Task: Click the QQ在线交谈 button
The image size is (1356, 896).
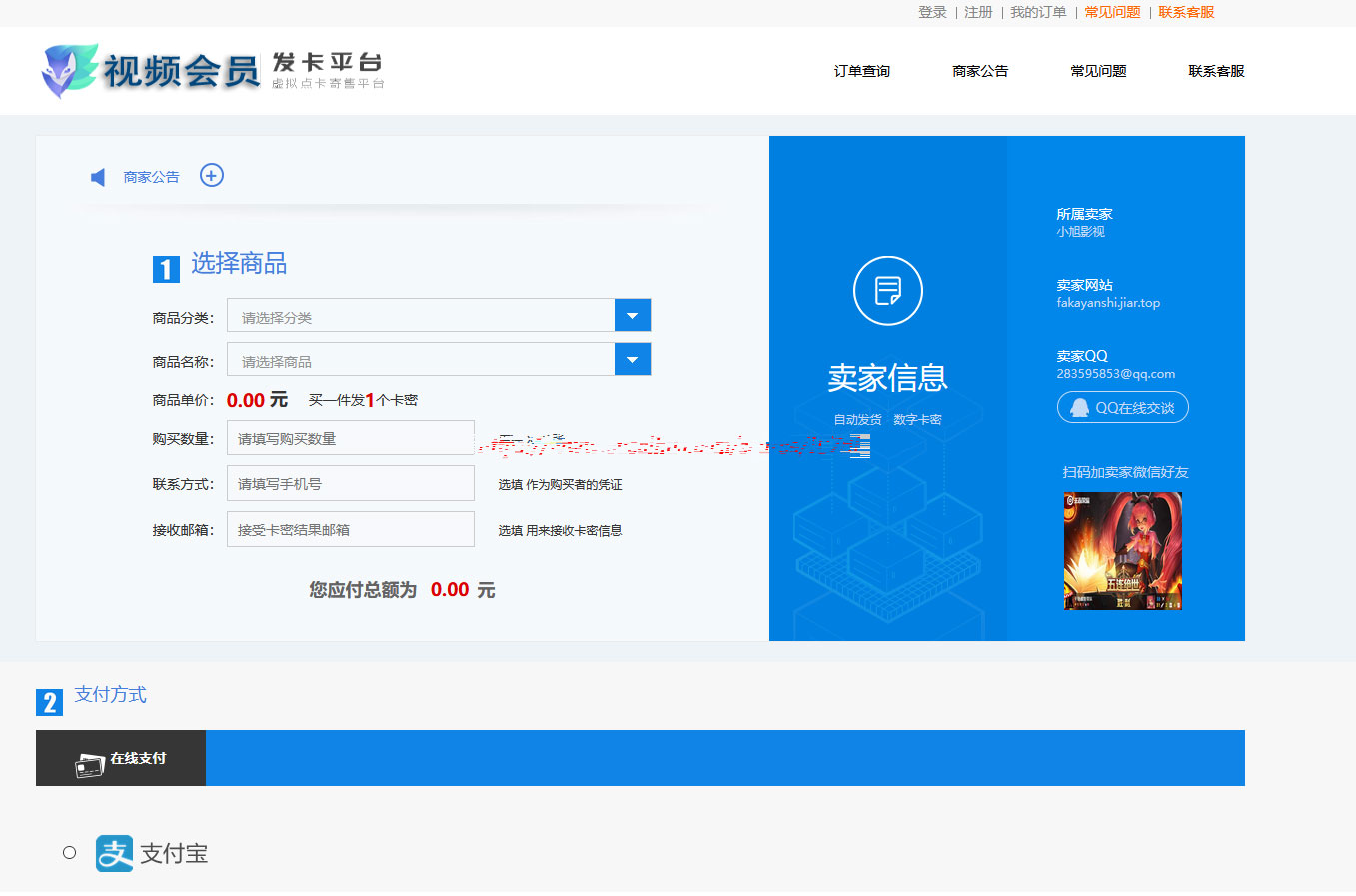Action: click(x=1122, y=408)
